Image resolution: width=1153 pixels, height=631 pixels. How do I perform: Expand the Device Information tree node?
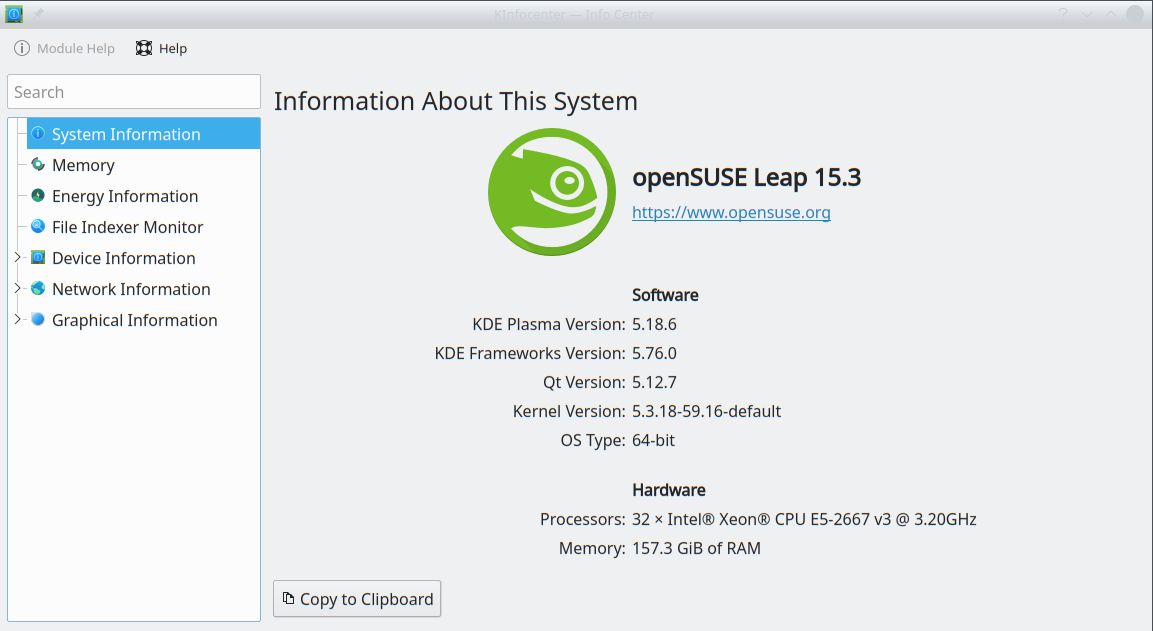17,258
